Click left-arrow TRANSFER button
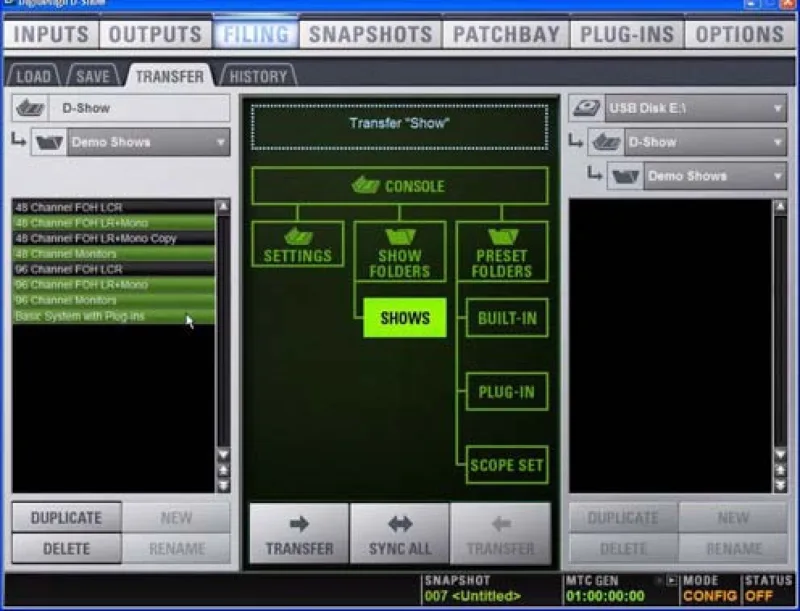The width and height of the screenshot is (800, 611). point(501,534)
